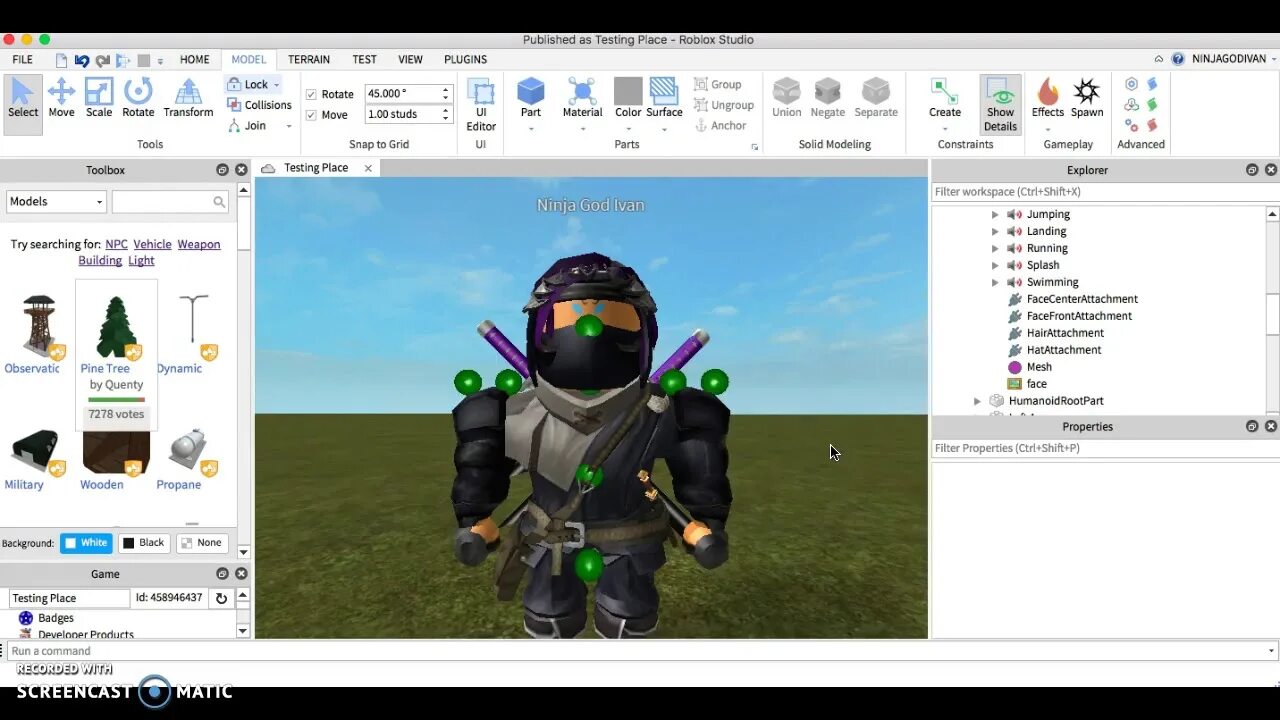
Task: Switch to the TEST tab
Action: click(x=364, y=59)
